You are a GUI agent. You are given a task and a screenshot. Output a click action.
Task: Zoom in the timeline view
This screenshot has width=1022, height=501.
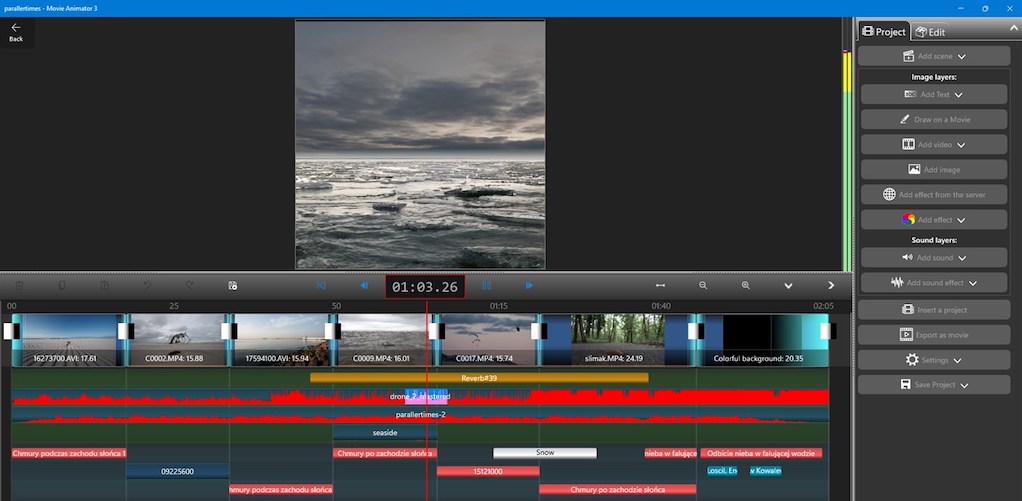coord(745,286)
